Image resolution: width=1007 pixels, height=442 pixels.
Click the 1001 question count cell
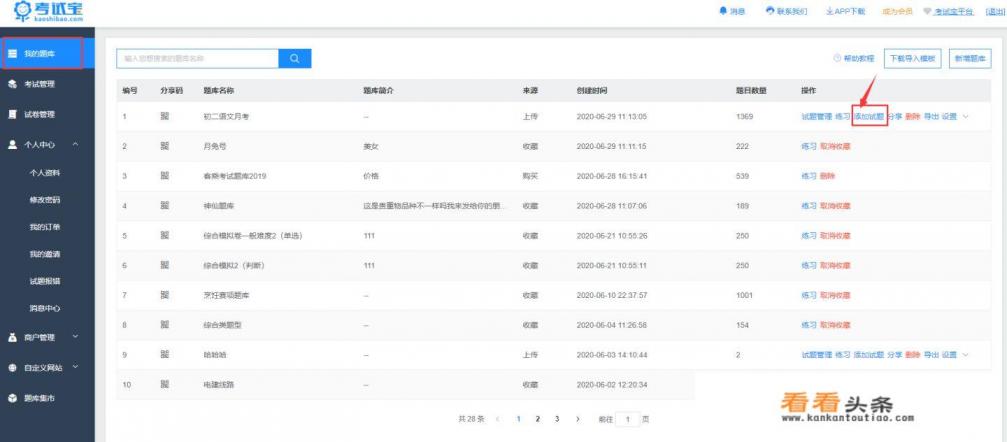[x=744, y=296]
